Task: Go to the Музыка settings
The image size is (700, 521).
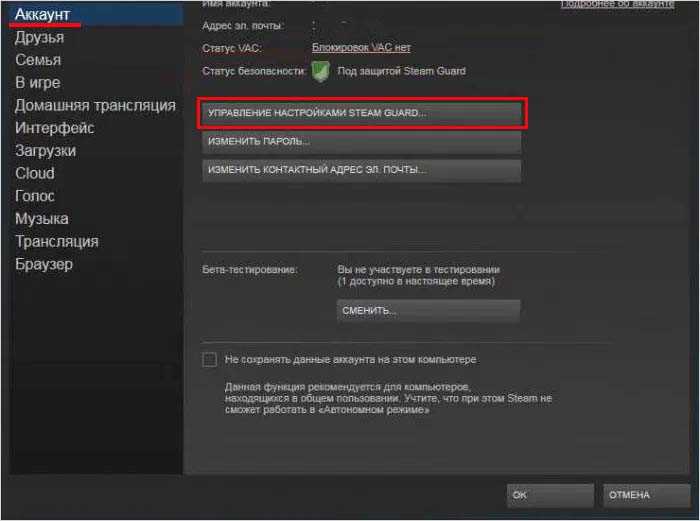Action: 42,219
